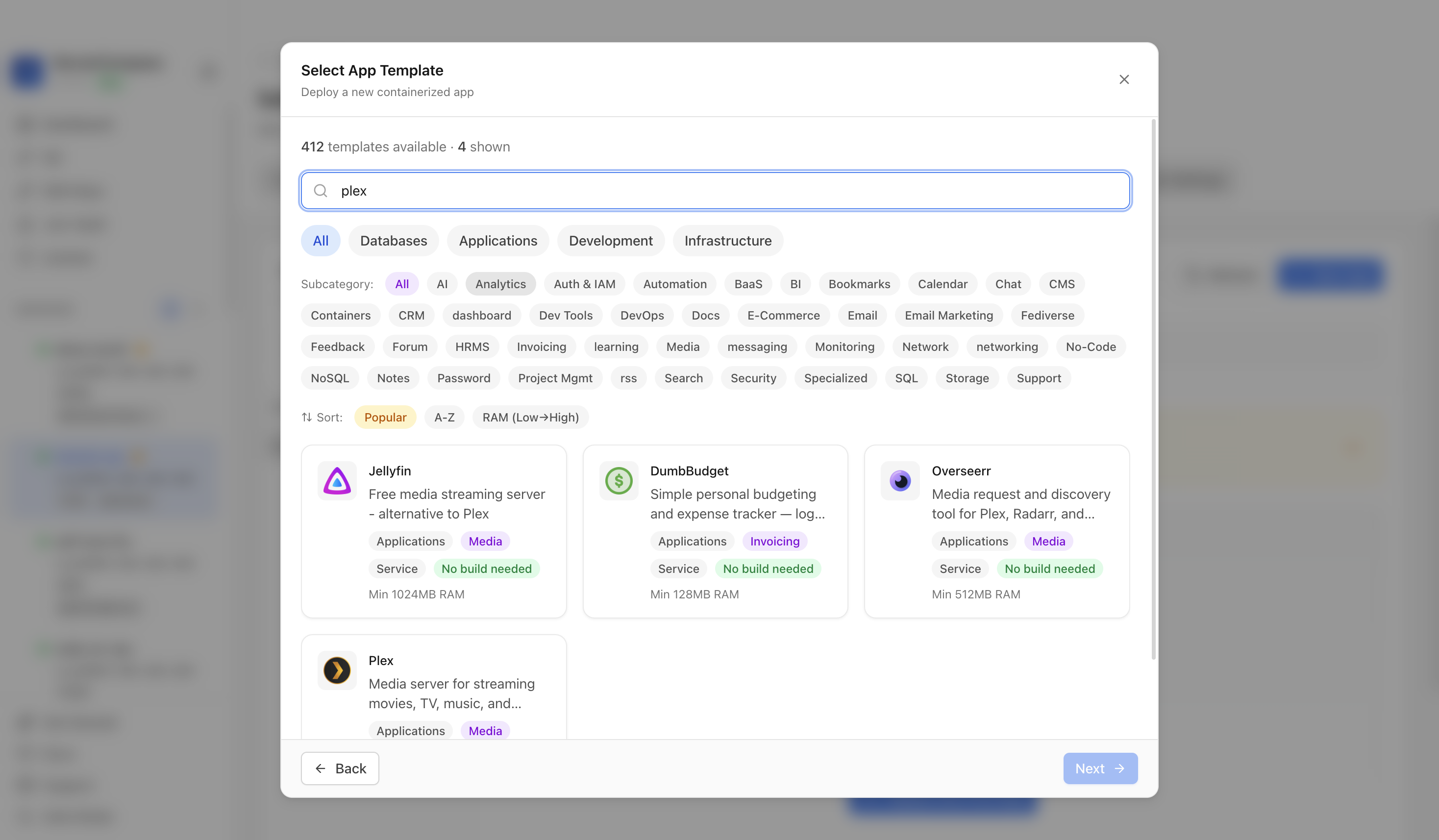
Task: Filter by Dev Tools subcategory
Action: tap(565, 315)
